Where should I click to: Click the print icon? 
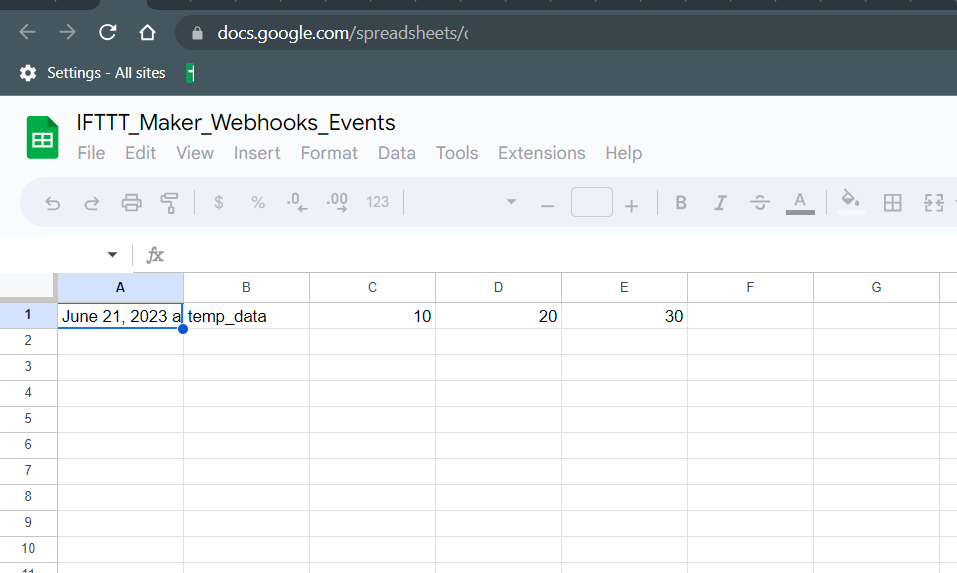pos(131,203)
